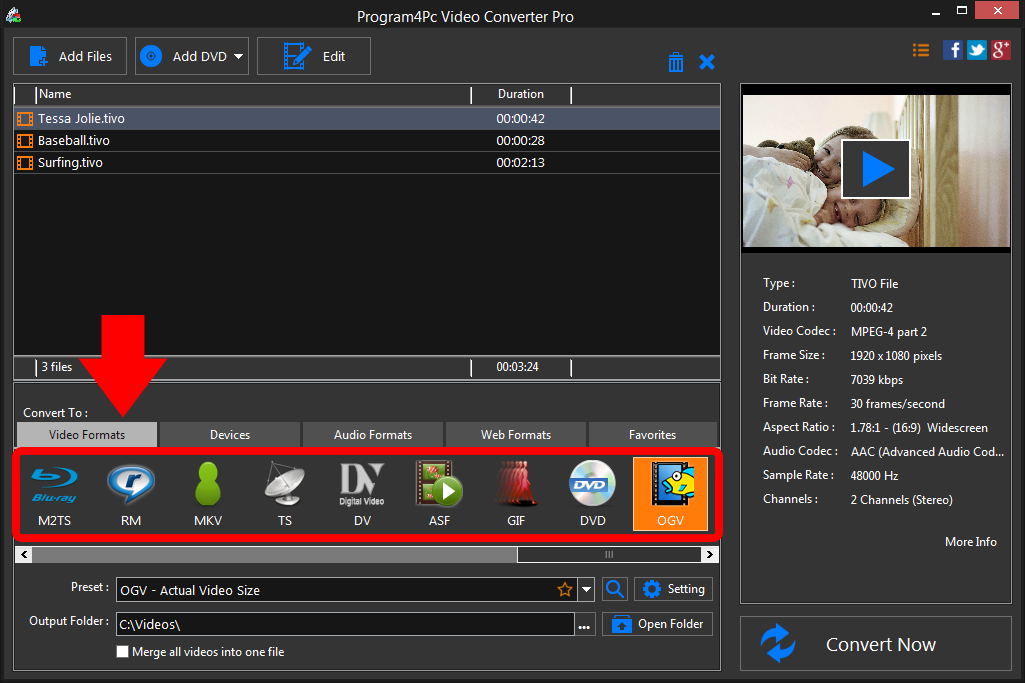The height and width of the screenshot is (683, 1025).
Task: Click the app logo in title bar
Action: (x=13, y=14)
